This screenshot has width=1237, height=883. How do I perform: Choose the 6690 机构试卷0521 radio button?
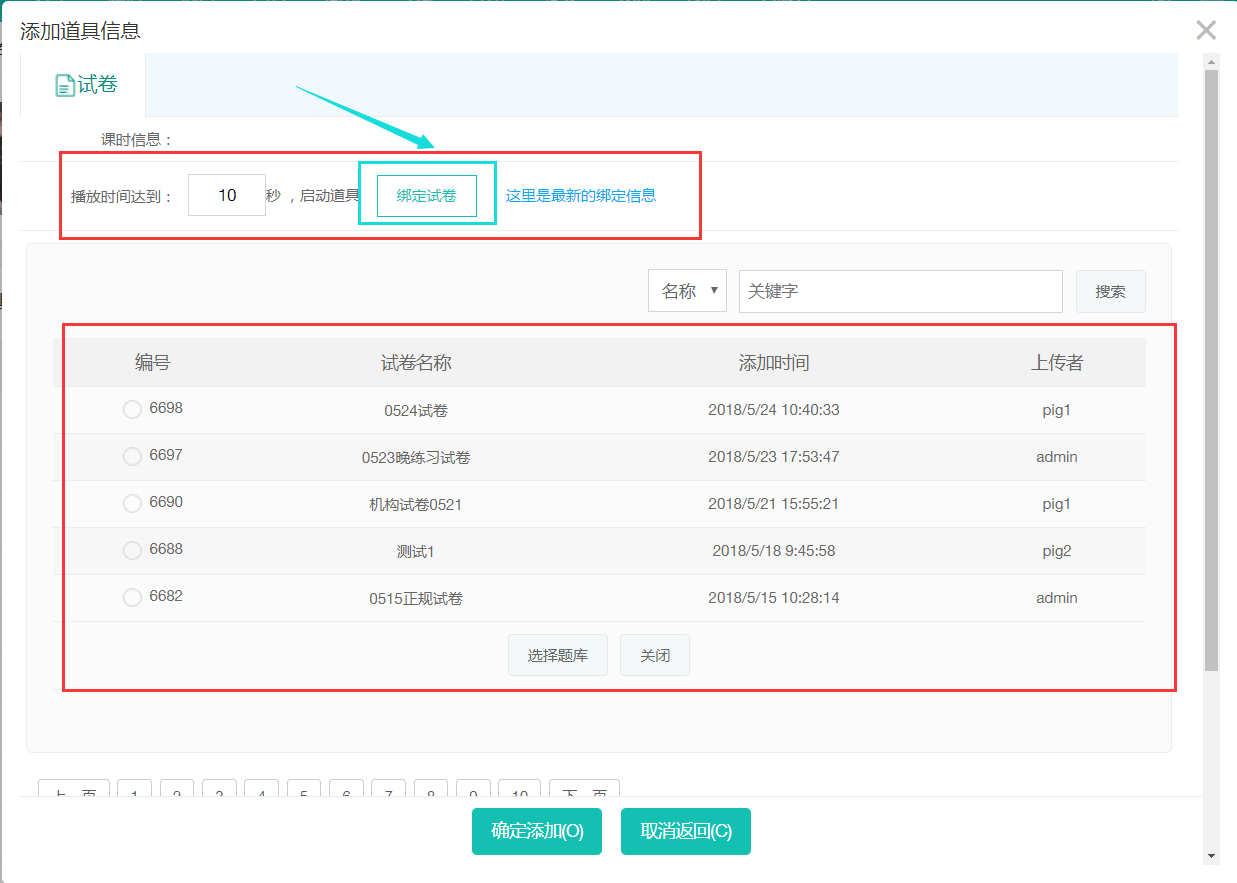point(132,503)
